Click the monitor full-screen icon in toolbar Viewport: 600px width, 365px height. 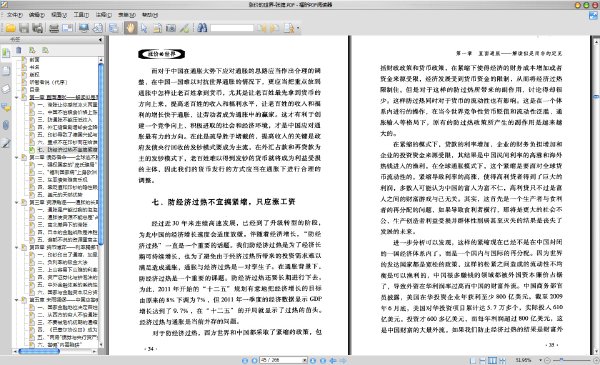point(83,28)
